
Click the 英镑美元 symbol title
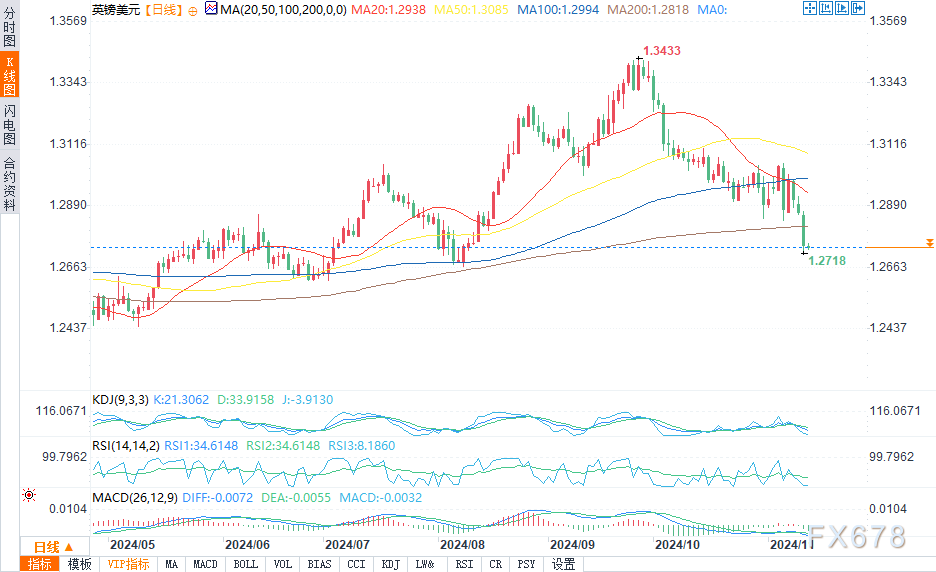116,10
